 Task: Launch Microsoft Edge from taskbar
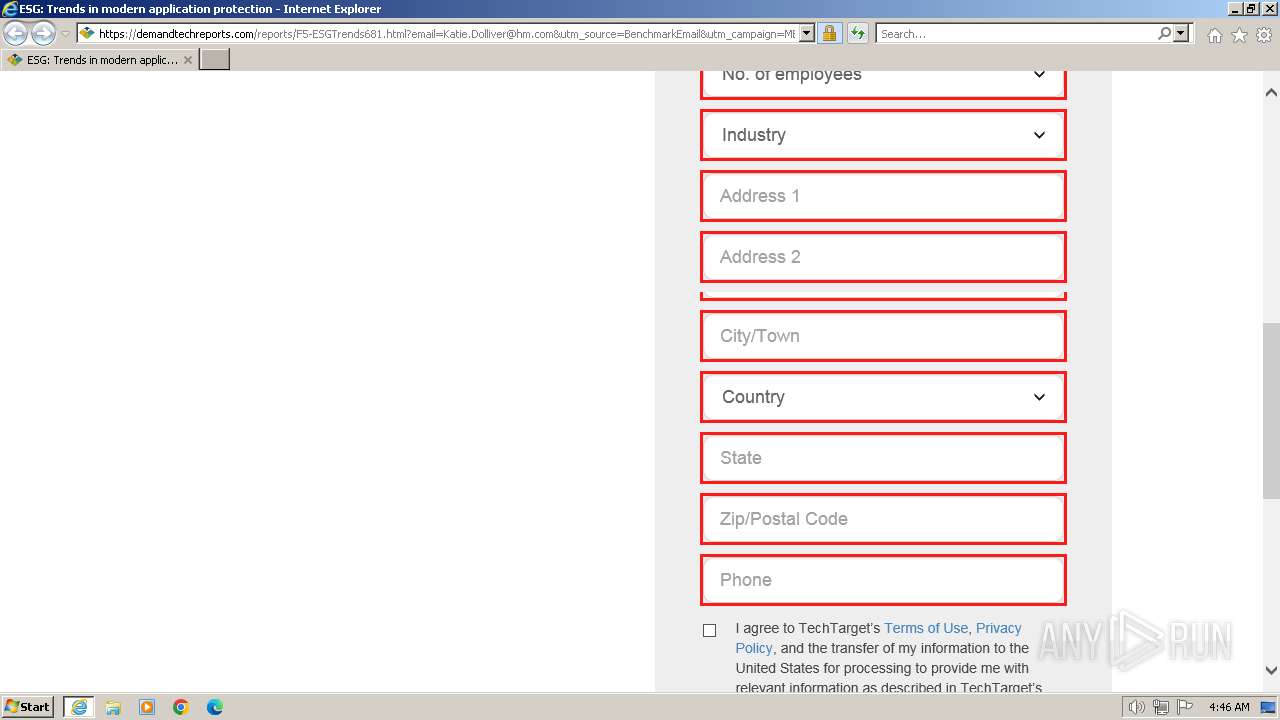(x=215, y=707)
